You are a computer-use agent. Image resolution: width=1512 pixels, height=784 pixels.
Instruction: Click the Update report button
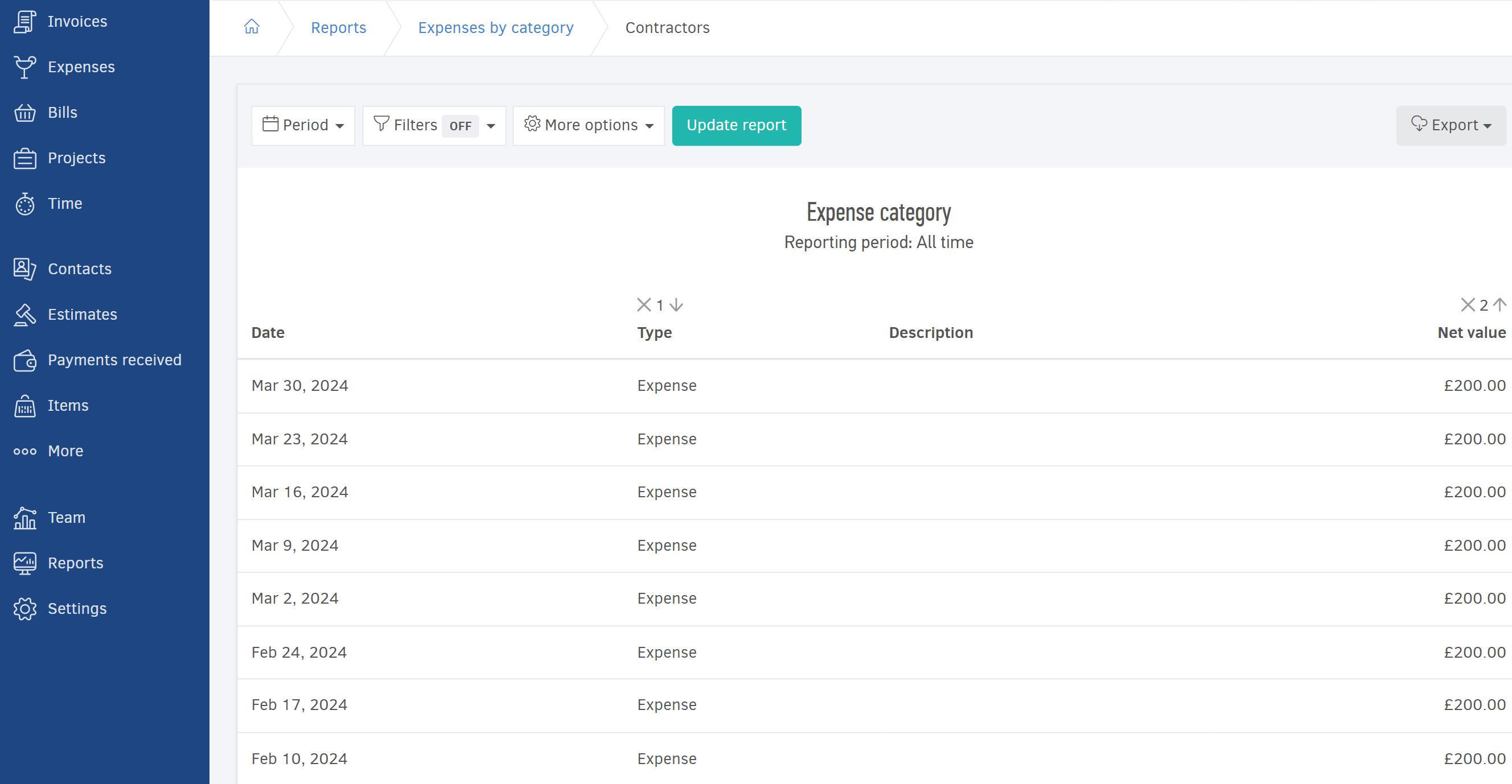737,124
